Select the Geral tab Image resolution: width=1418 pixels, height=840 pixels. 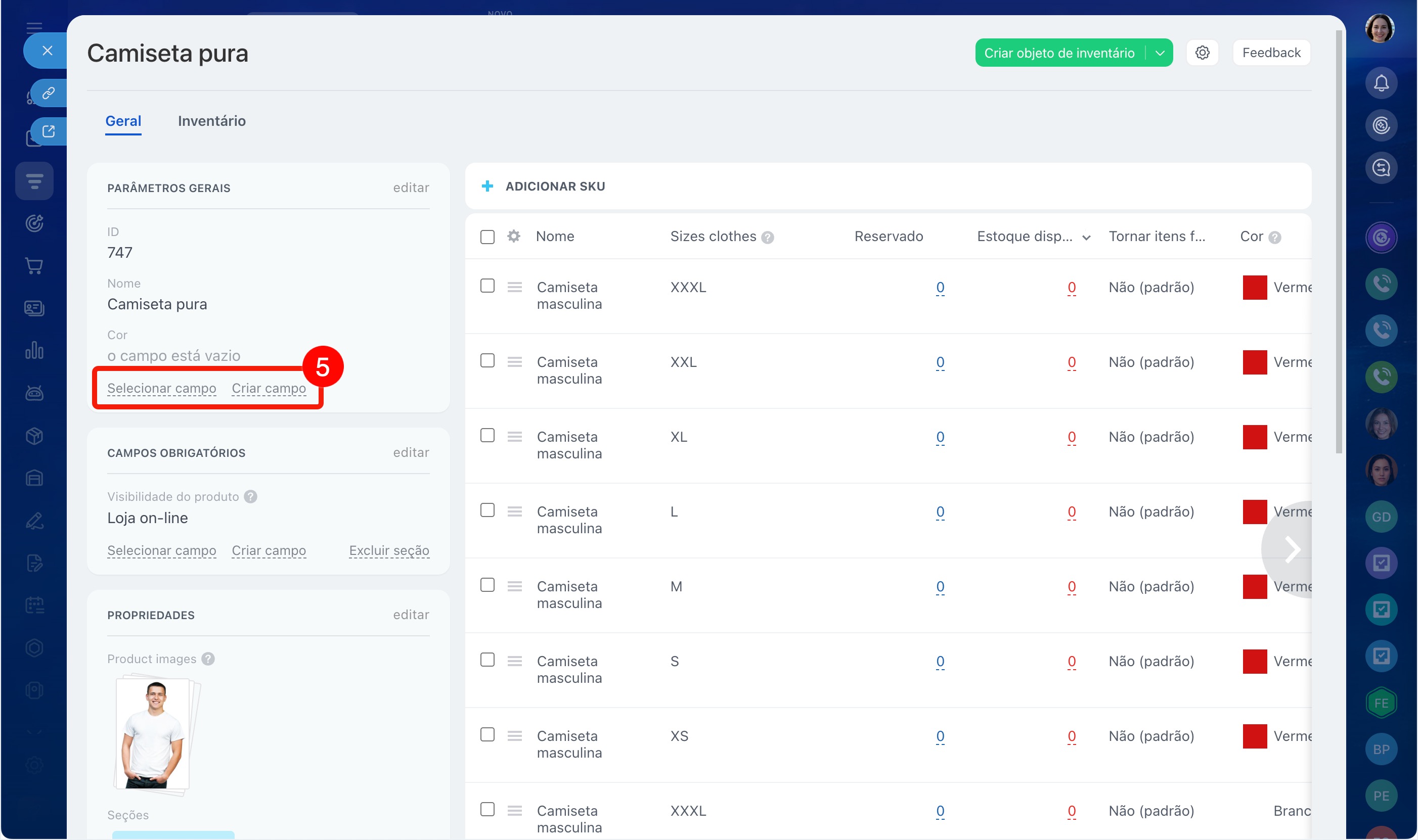[x=123, y=121]
